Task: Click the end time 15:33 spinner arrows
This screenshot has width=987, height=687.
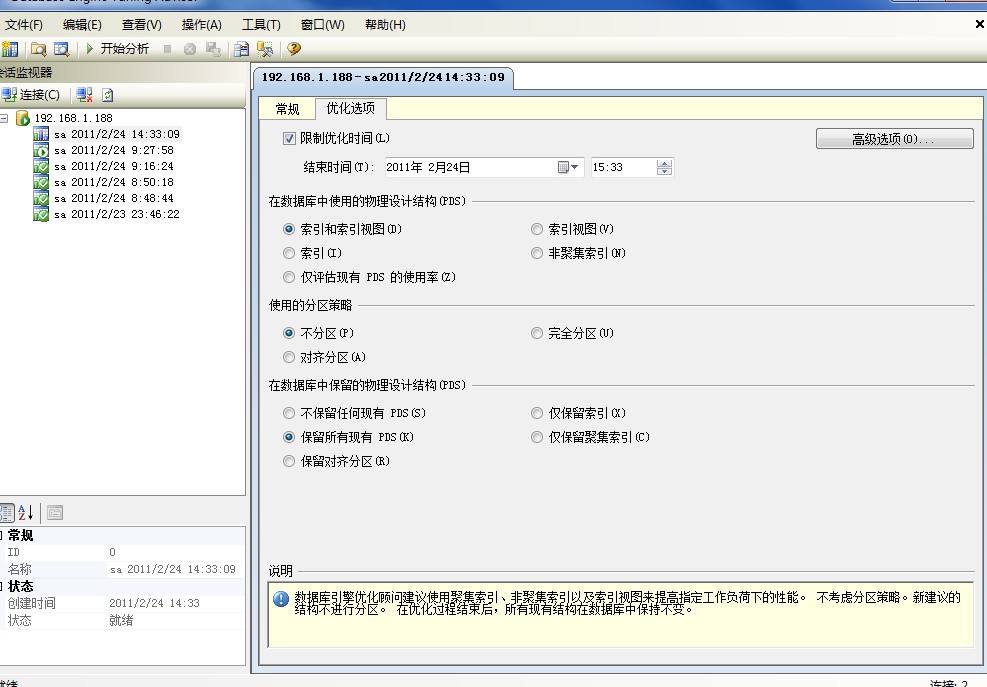Action: (665, 168)
